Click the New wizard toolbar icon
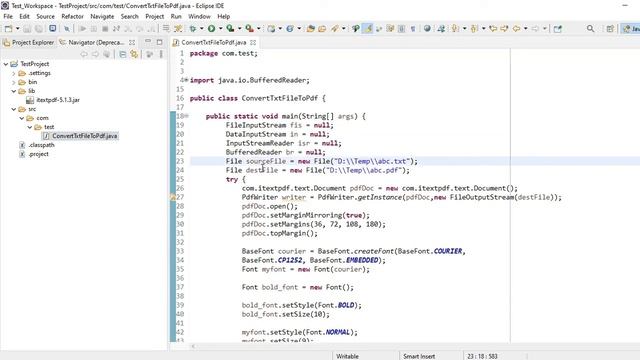This screenshot has width=640, height=360. click(8, 29)
